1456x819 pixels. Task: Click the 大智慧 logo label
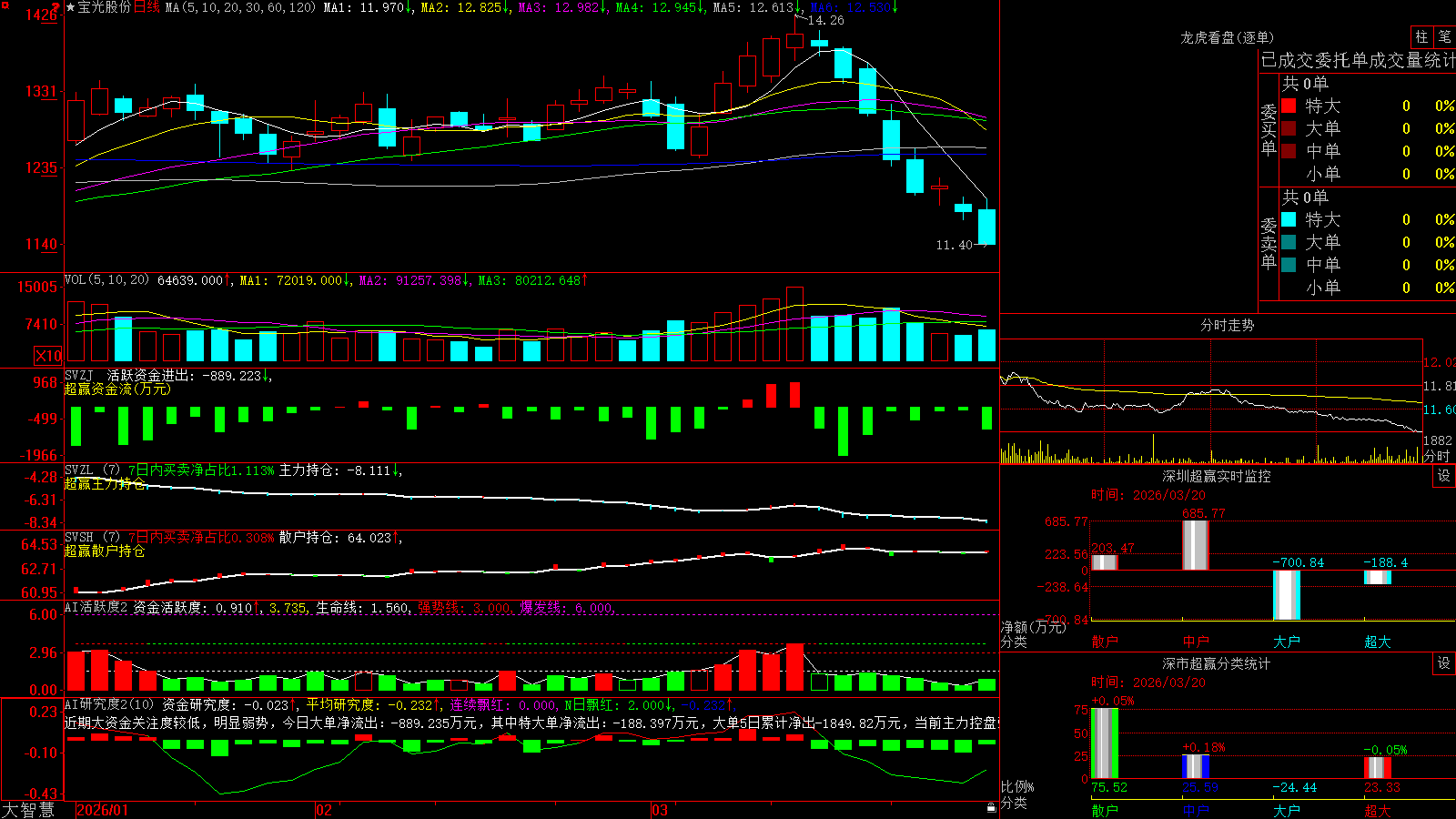(28, 810)
